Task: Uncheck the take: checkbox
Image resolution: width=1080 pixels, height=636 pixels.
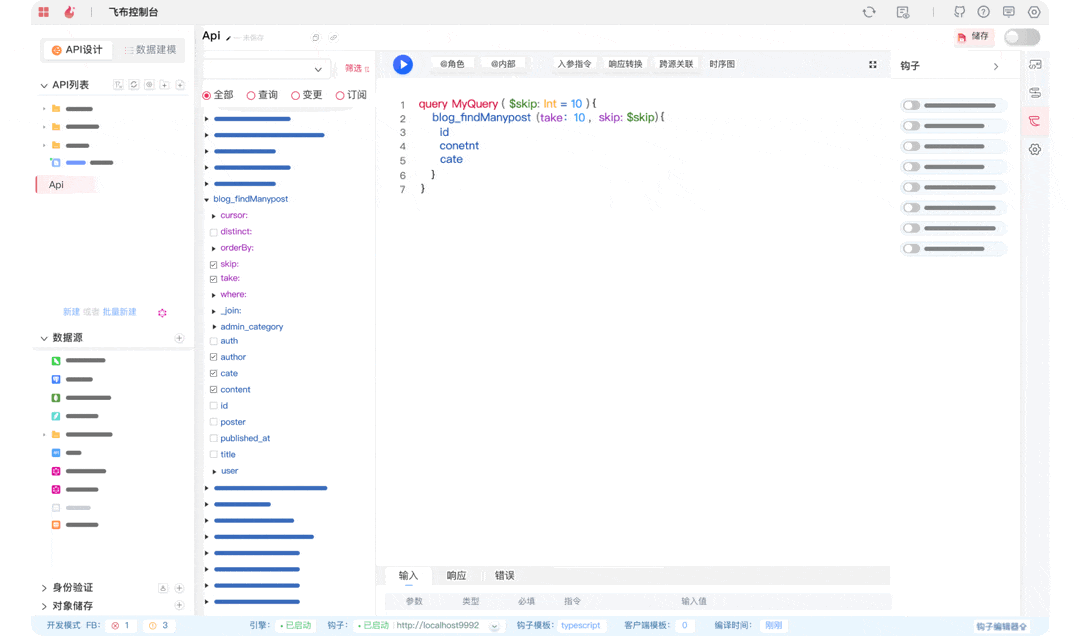Action: [214, 279]
